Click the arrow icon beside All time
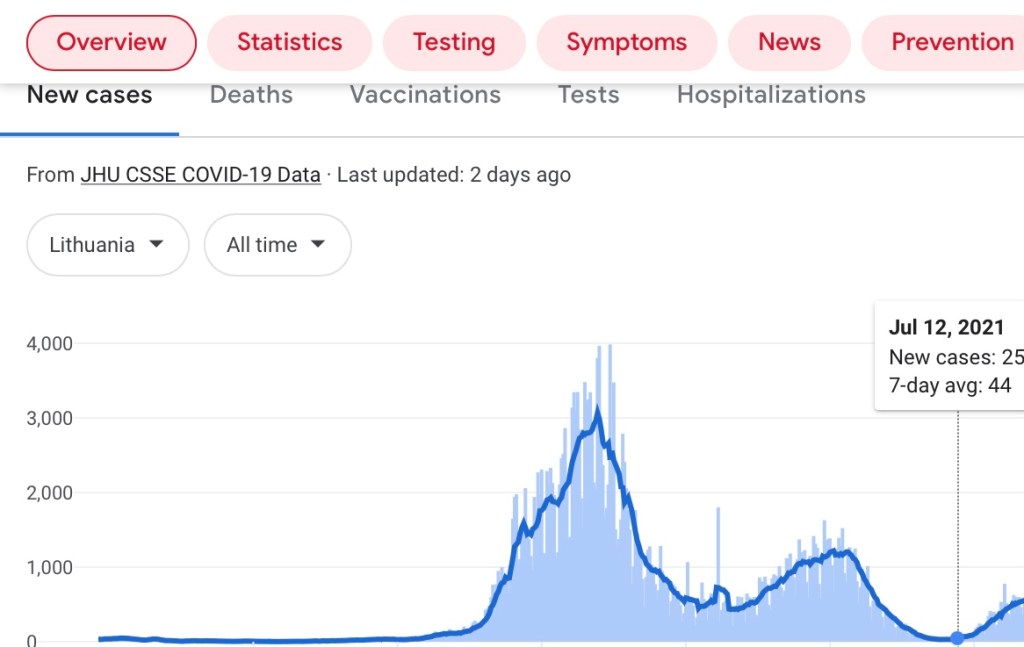The image size is (1024, 647). 318,245
